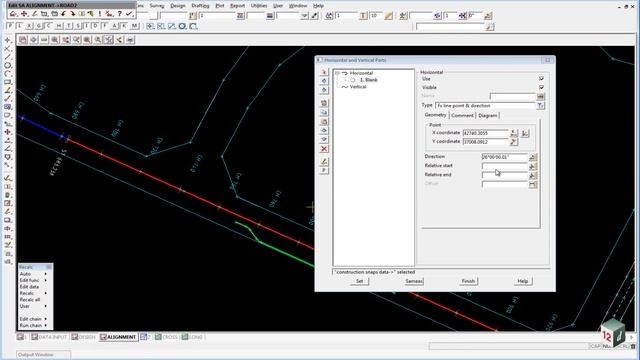Click the Help button in dialog
This screenshot has width=640, height=360.
[523, 281]
